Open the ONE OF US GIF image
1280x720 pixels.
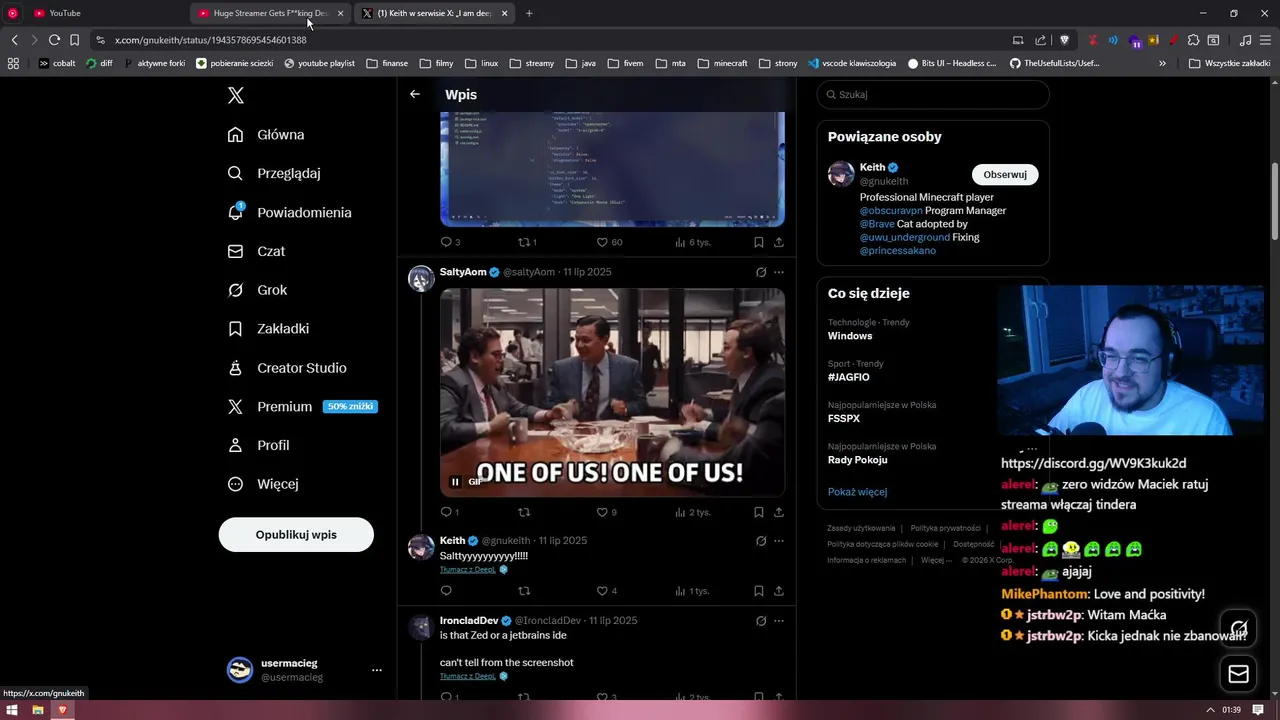click(612, 392)
